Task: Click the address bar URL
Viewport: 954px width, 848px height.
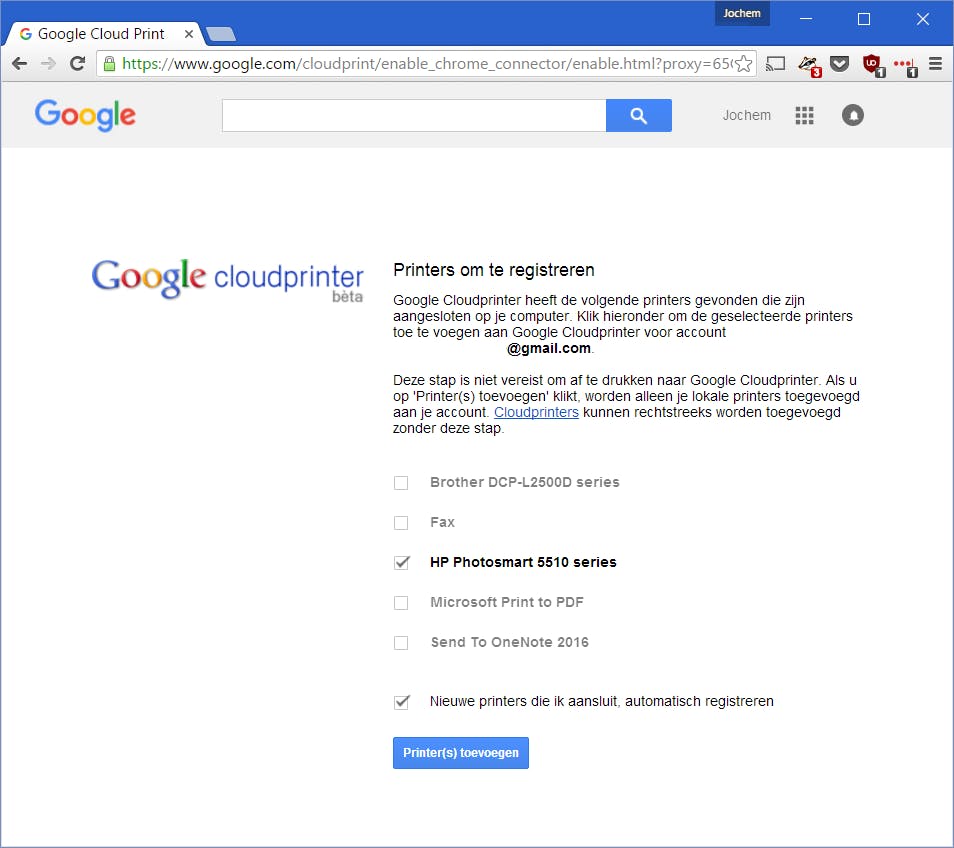Action: (426, 64)
